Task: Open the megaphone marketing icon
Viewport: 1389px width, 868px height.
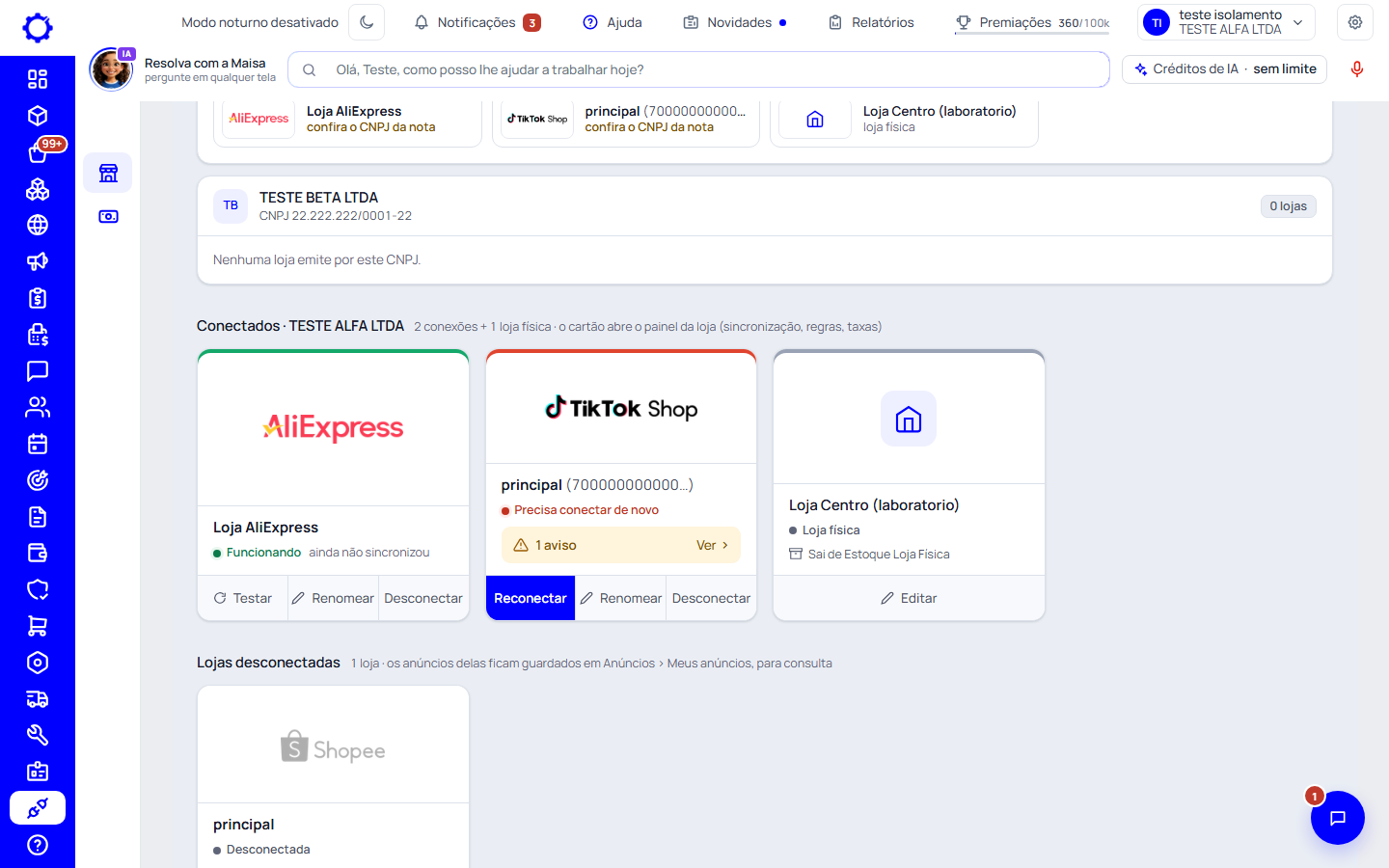Action: tap(38, 261)
